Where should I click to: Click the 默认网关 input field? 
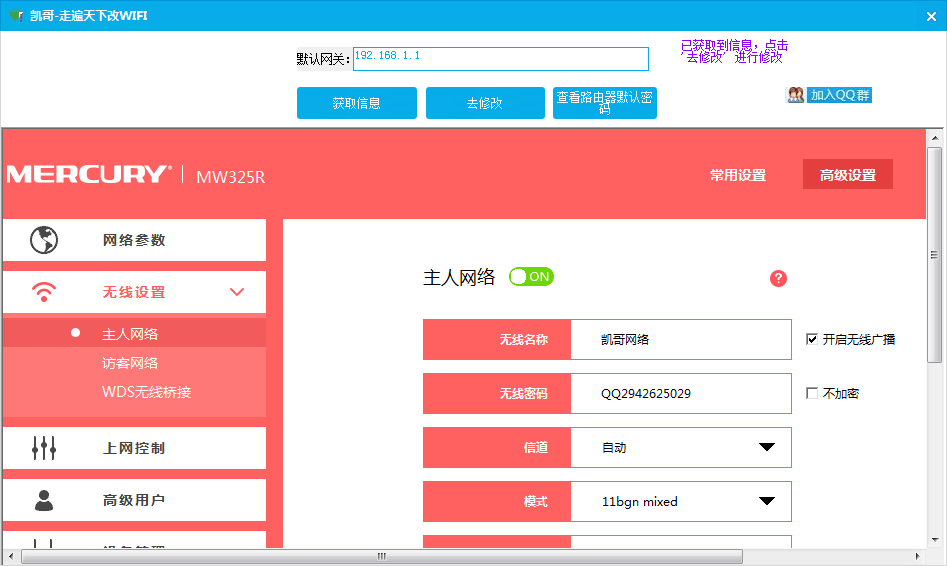point(501,59)
